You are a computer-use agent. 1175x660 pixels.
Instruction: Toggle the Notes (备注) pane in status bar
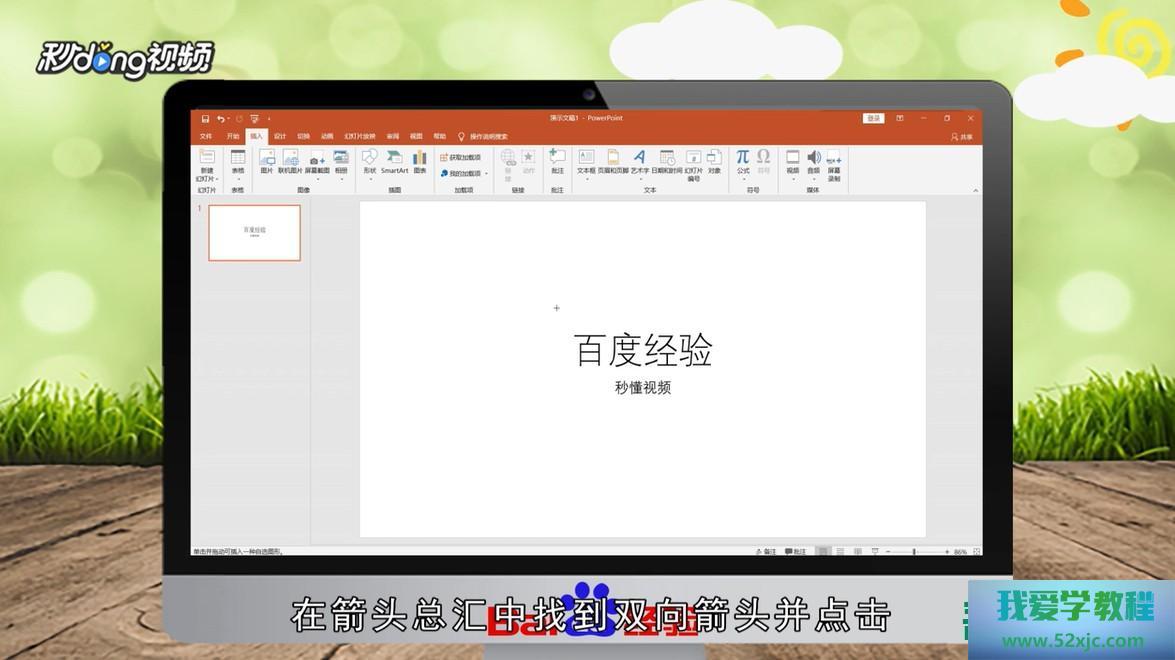pos(766,552)
